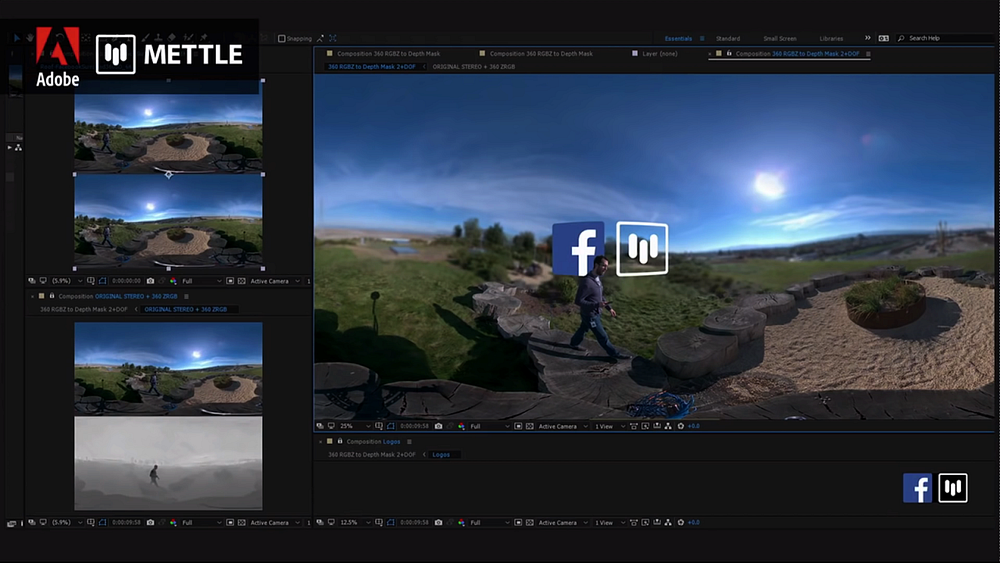The width and height of the screenshot is (1000, 563).
Task: Open the 12.5% magnification dropdown
Action: (355, 522)
